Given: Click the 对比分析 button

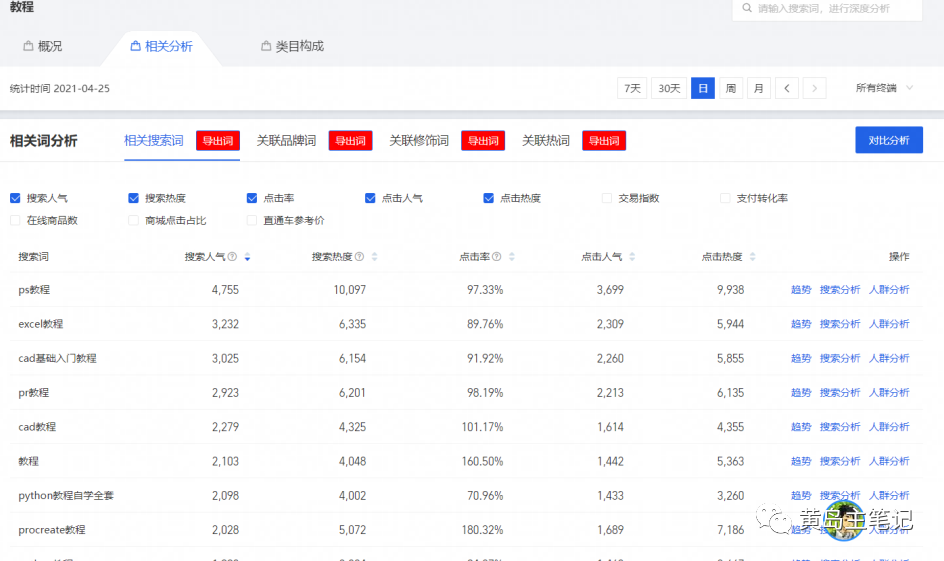Looking at the screenshot, I should click(x=888, y=141).
